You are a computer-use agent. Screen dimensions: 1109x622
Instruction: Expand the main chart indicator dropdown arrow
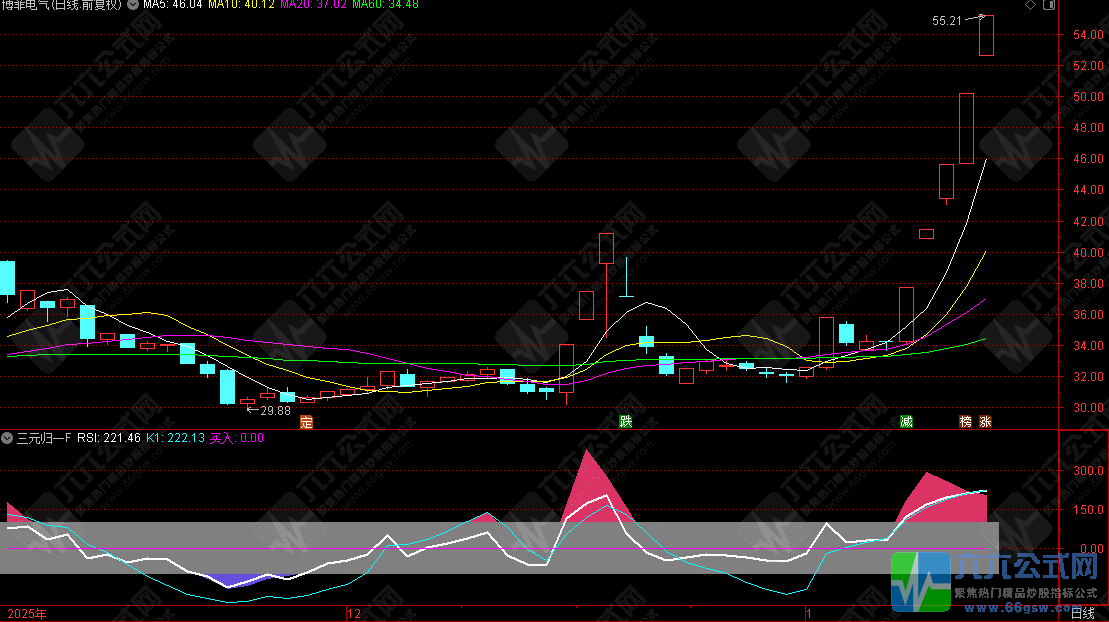(133, 5)
